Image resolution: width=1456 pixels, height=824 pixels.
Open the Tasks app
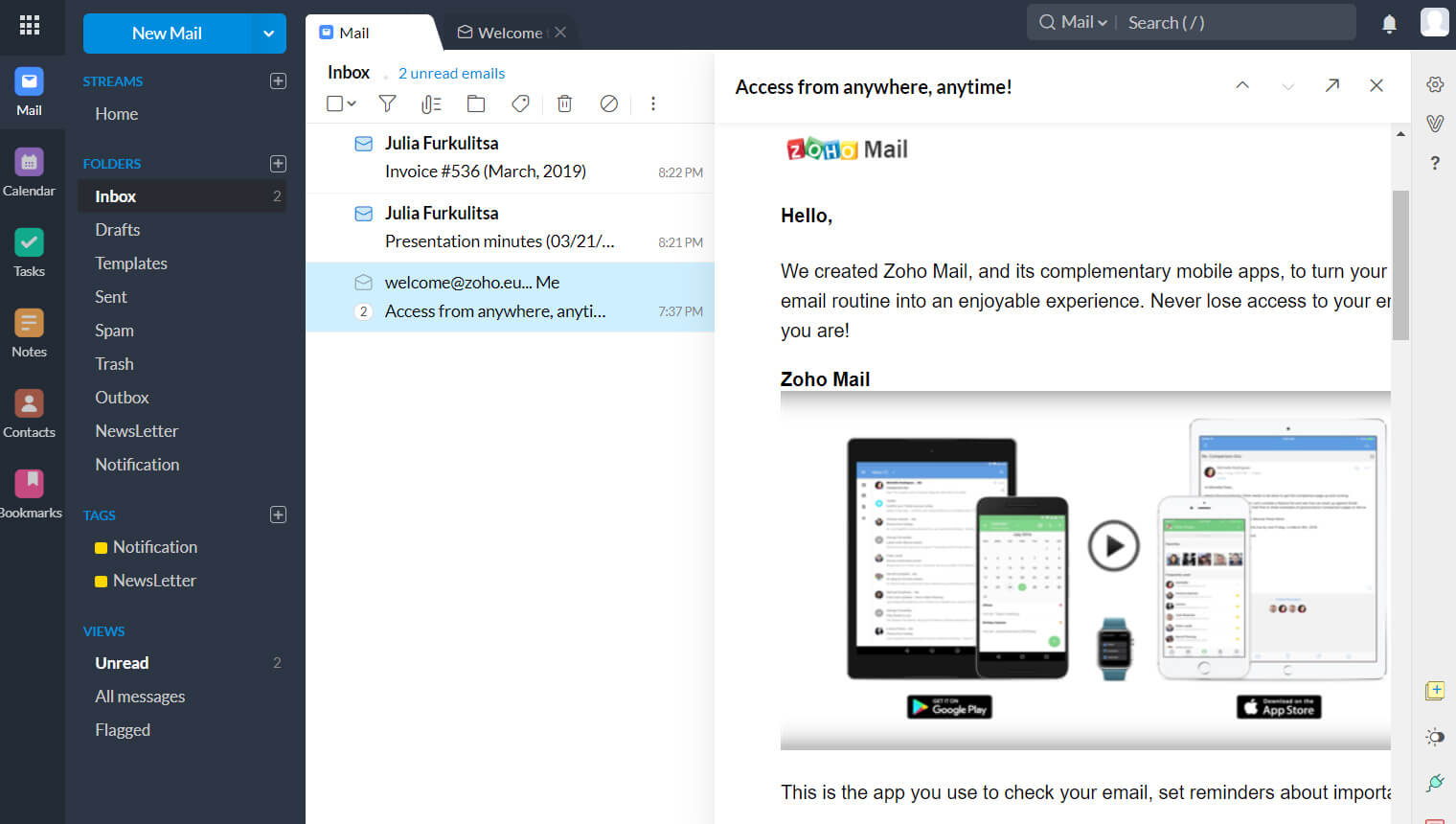coord(29,253)
